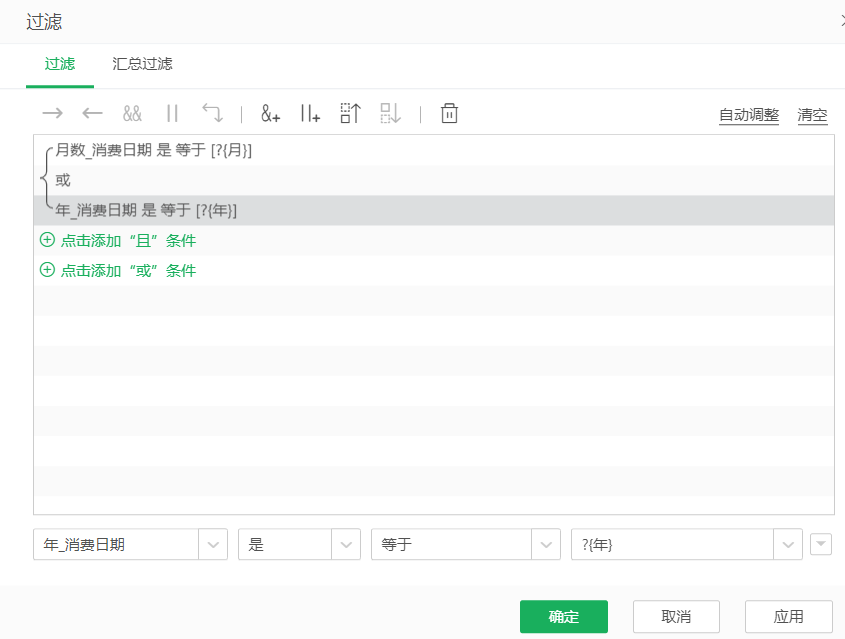Click 点击添加“且”条件 link
845x639 pixels.
(x=128, y=240)
